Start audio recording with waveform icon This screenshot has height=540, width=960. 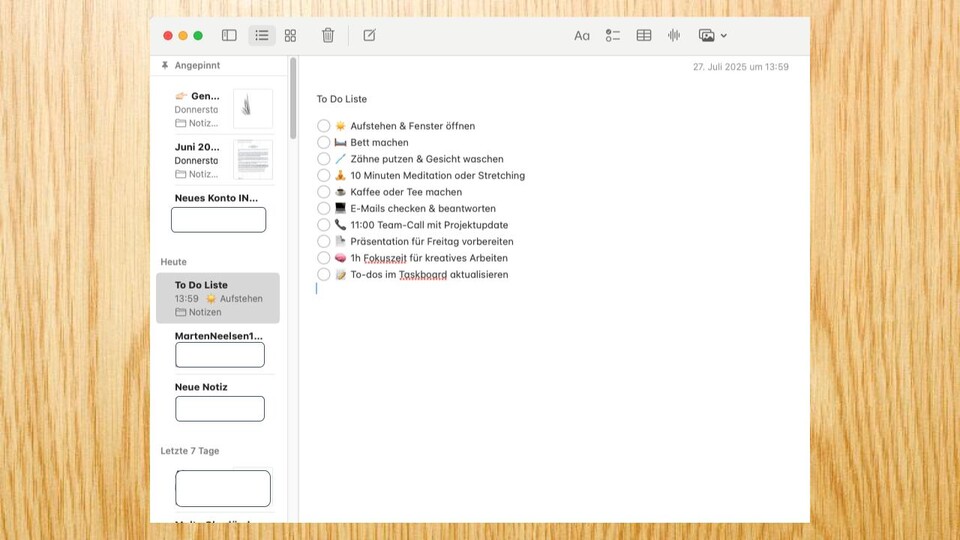(x=674, y=35)
